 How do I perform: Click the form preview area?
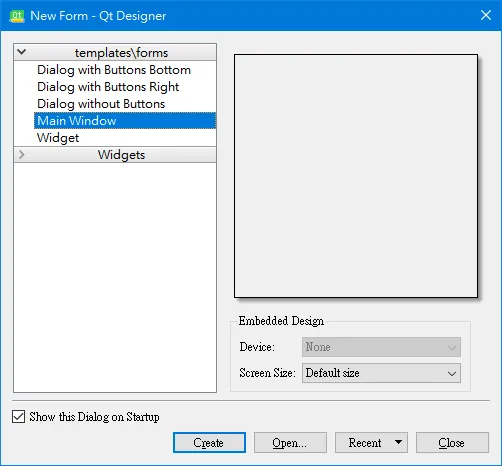(x=356, y=176)
